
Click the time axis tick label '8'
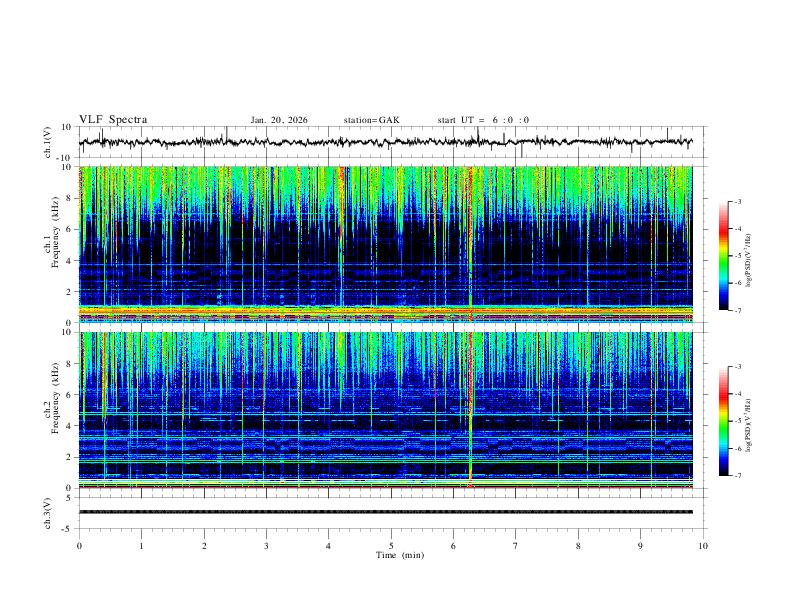point(578,546)
